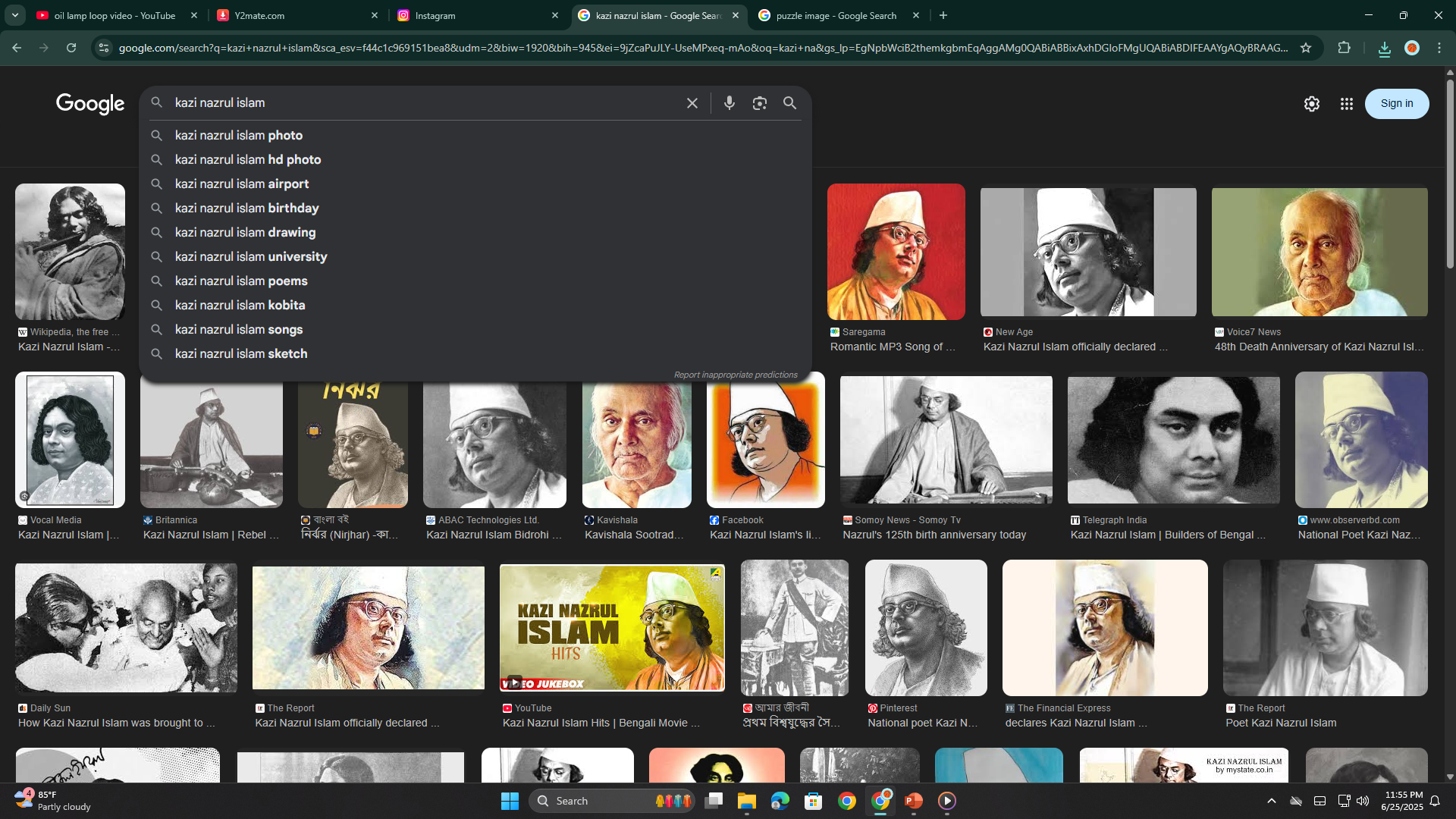Show hidden system tray icons chevron
This screenshot has width=1456, height=819.
1271,801
